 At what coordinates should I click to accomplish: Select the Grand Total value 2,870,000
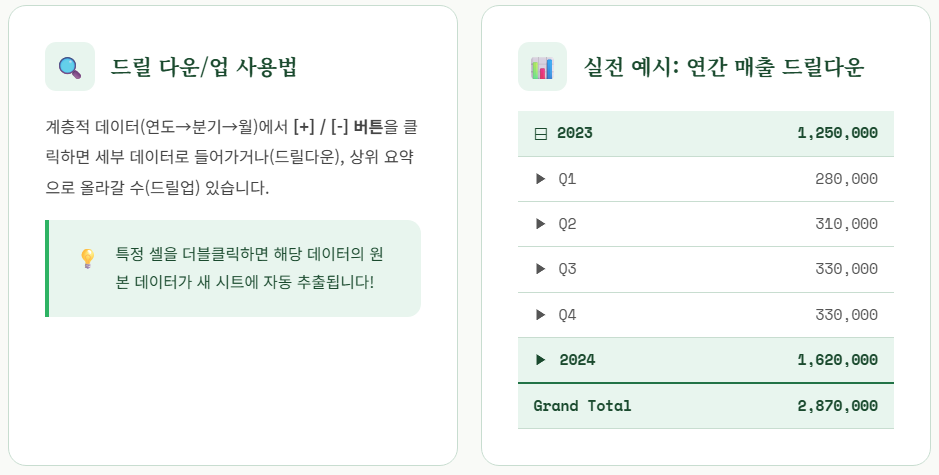838,406
